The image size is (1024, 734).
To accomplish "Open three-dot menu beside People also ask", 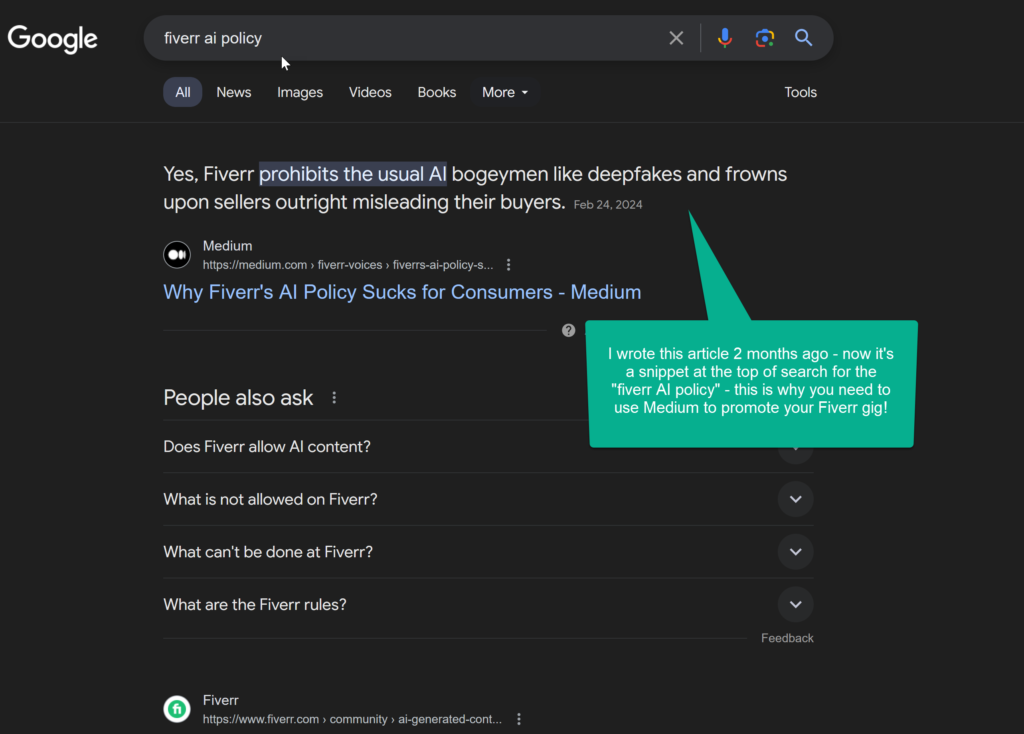I will (x=334, y=398).
